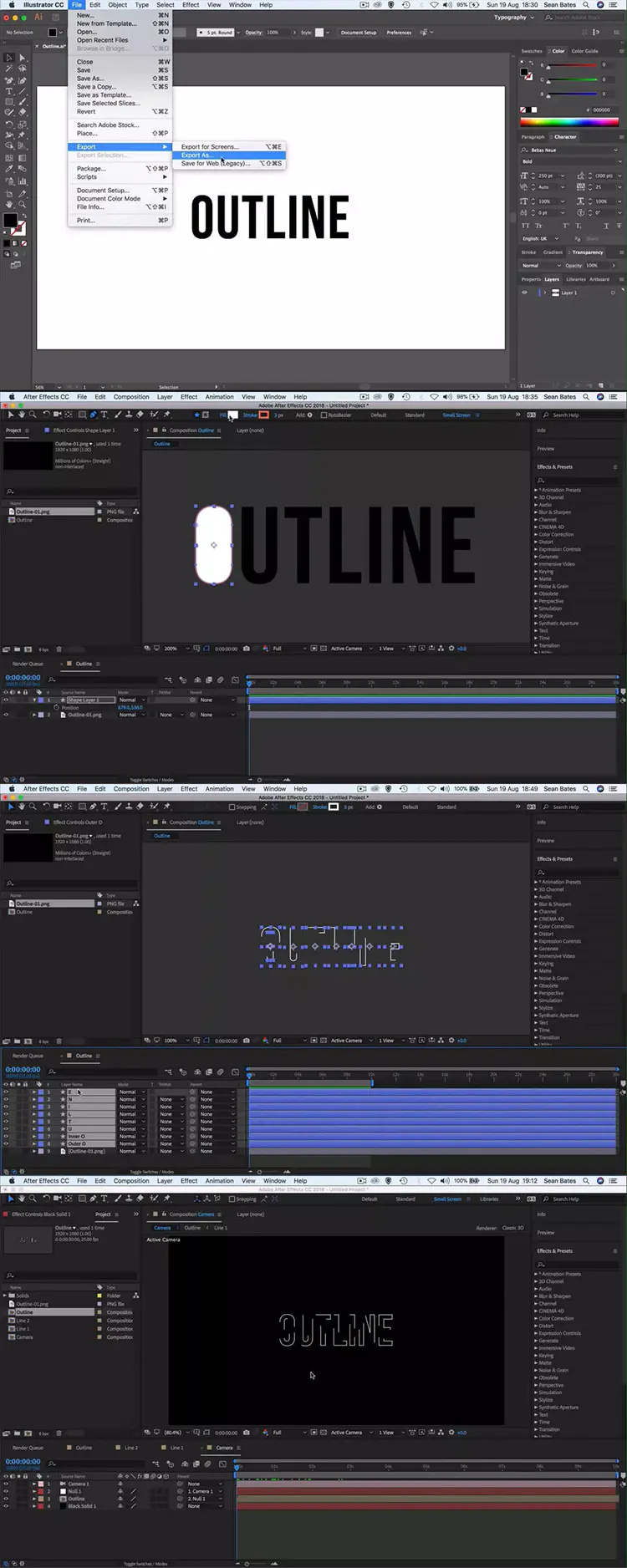Click Document Setup button in Illustrator control bar
Viewport: 627px width, 1568px height.
pyautogui.click(x=358, y=33)
